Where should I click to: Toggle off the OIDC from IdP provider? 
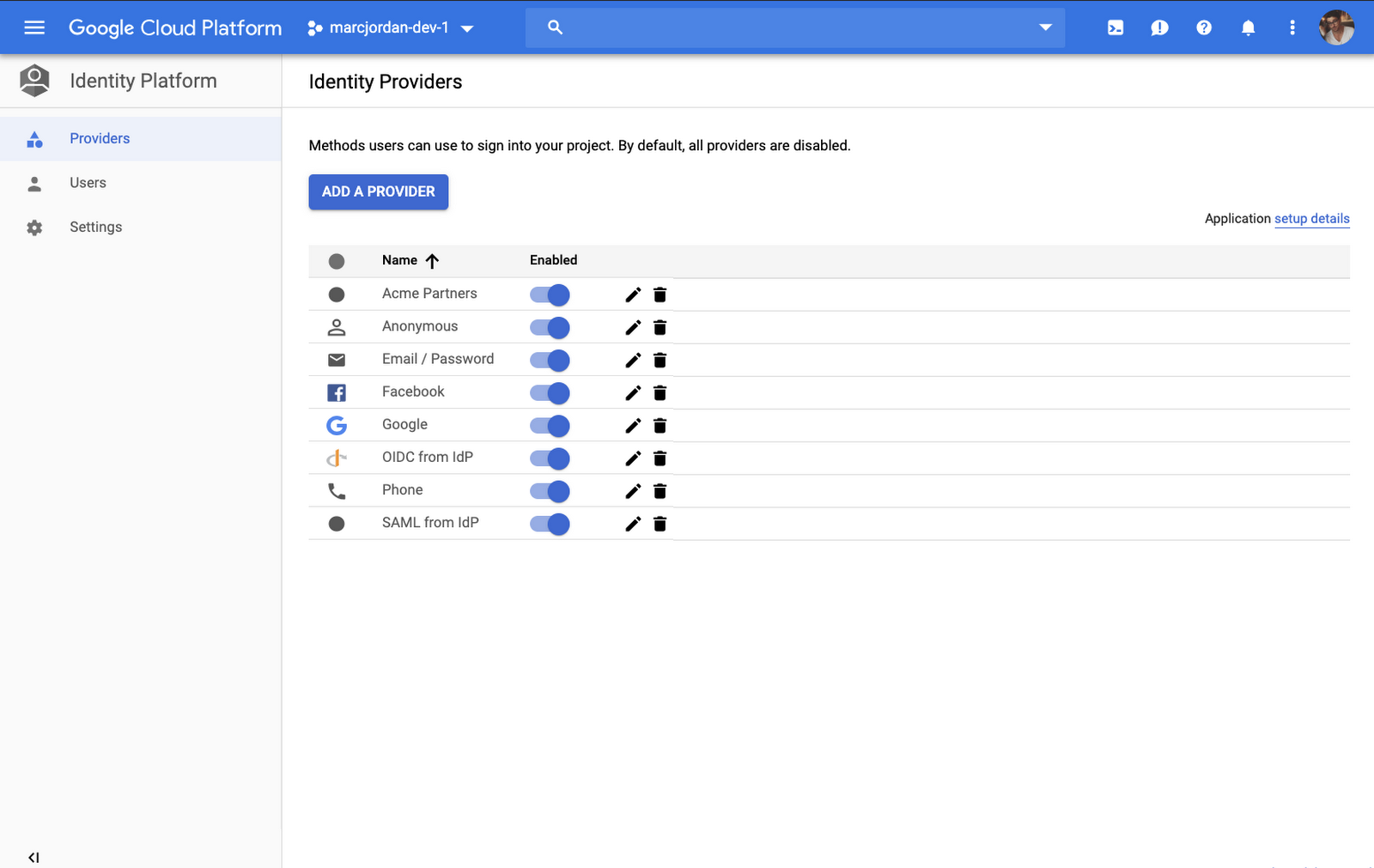[x=549, y=458]
